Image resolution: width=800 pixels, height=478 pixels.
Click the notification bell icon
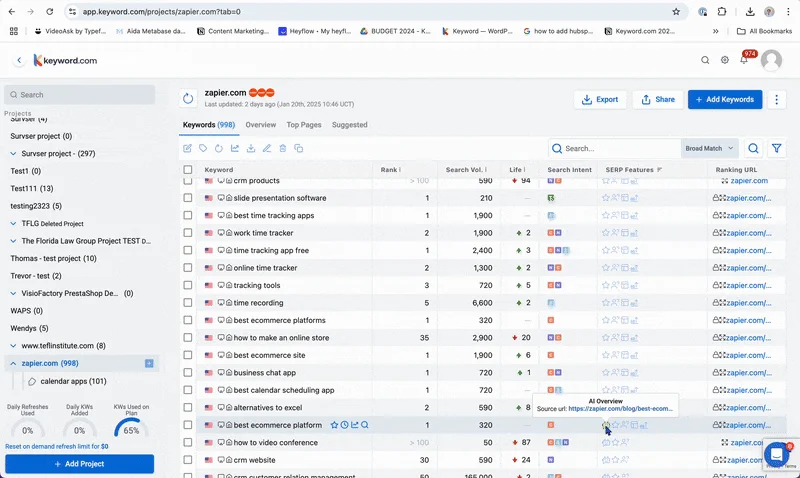pos(744,60)
